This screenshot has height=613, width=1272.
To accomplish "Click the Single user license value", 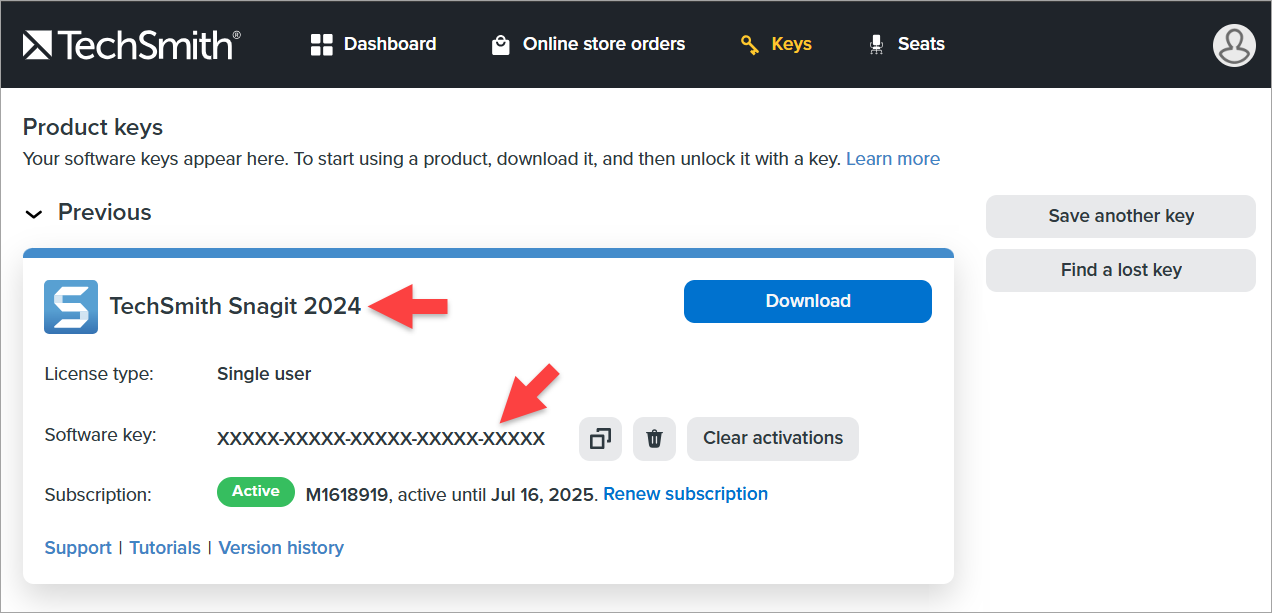I will coord(264,374).
